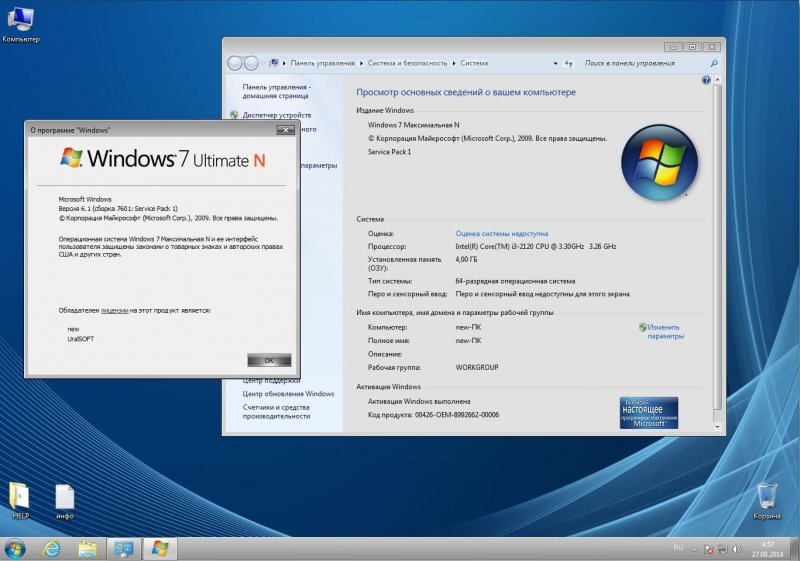Focus the Поиск в панели управления field
Screen dimensions: 800x561
coord(644,63)
